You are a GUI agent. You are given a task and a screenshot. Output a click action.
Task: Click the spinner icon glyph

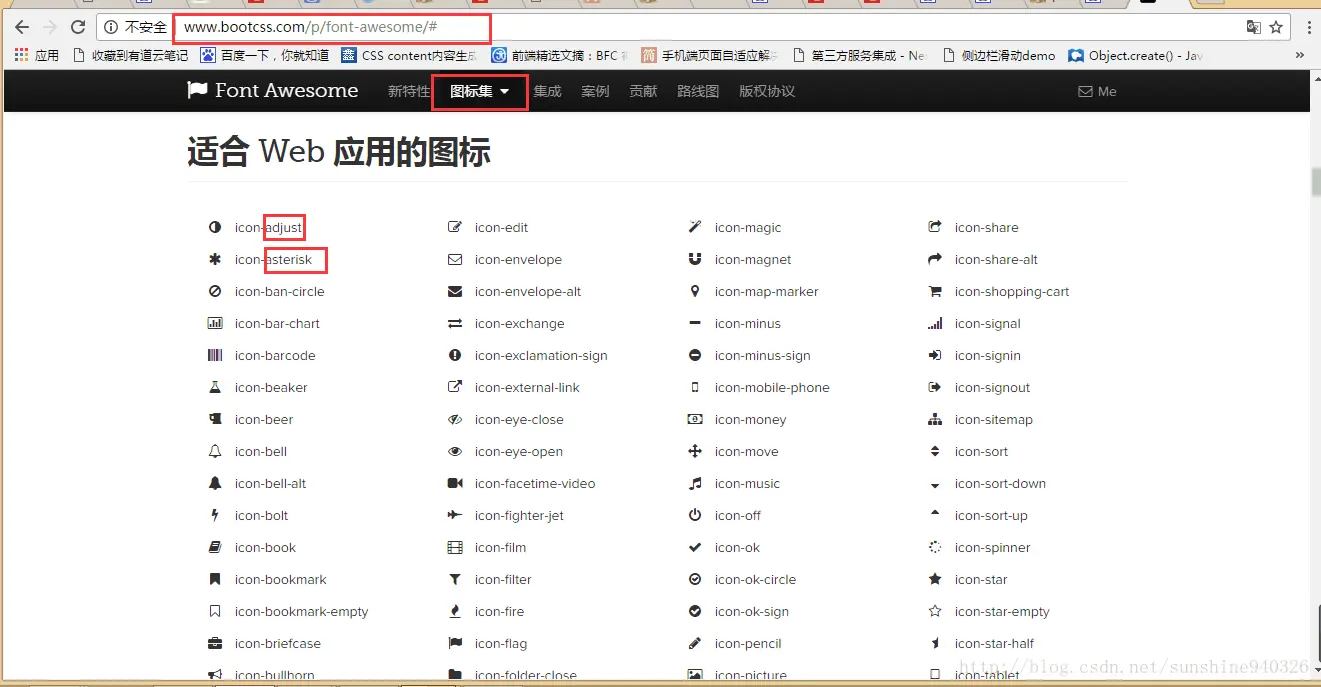pyautogui.click(x=935, y=547)
